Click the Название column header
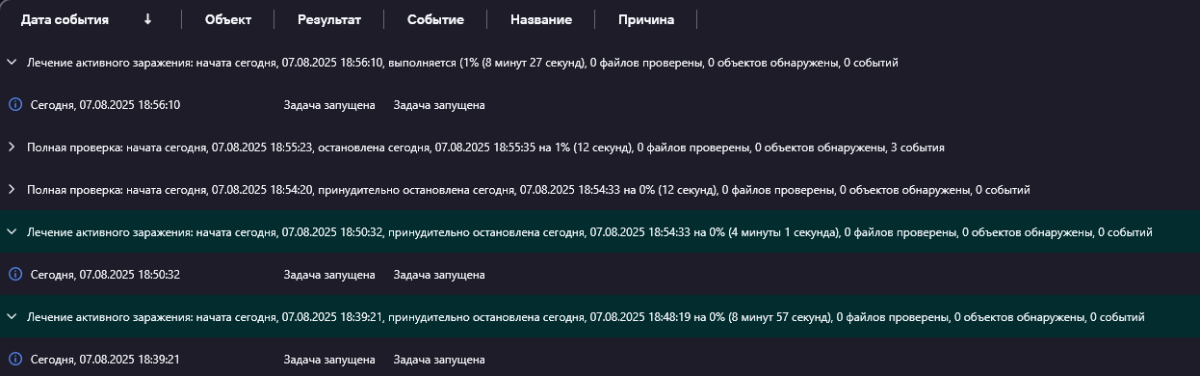 (541, 19)
